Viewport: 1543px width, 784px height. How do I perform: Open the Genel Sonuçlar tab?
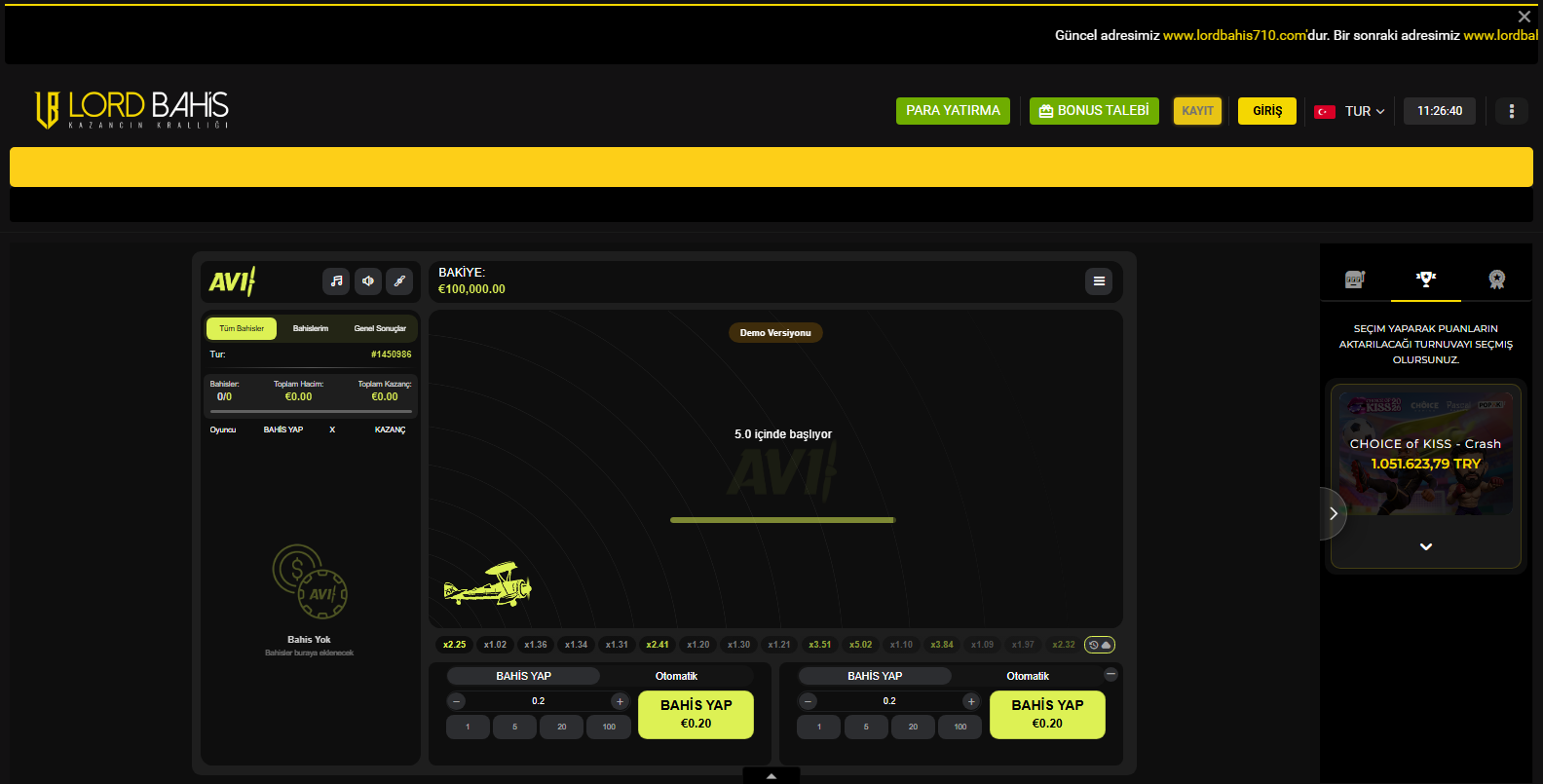pyautogui.click(x=380, y=329)
